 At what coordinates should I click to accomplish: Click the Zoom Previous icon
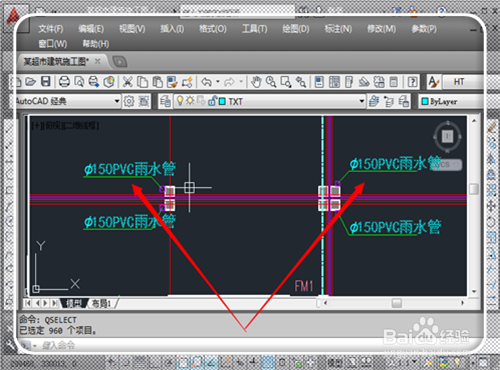click(x=301, y=82)
